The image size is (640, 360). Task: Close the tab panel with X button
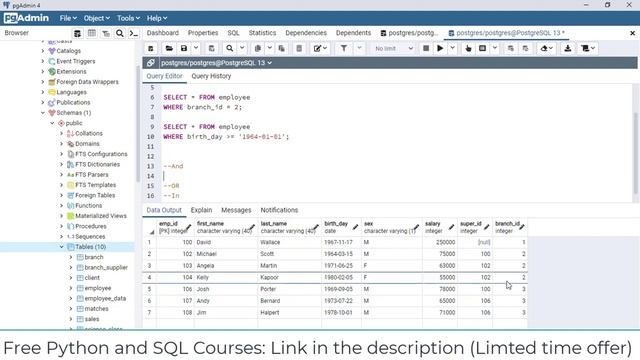[632, 33]
